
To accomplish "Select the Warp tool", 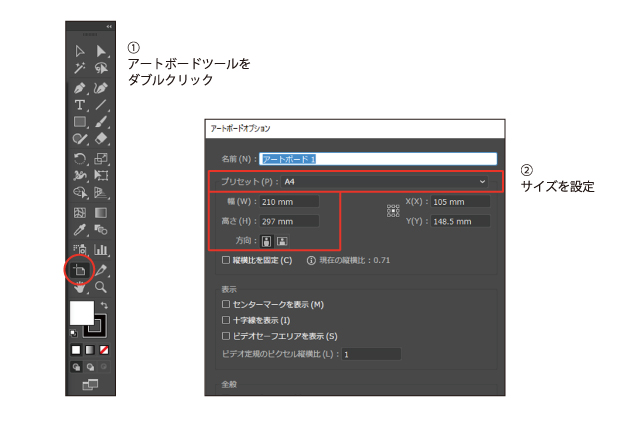I will click(x=80, y=176).
